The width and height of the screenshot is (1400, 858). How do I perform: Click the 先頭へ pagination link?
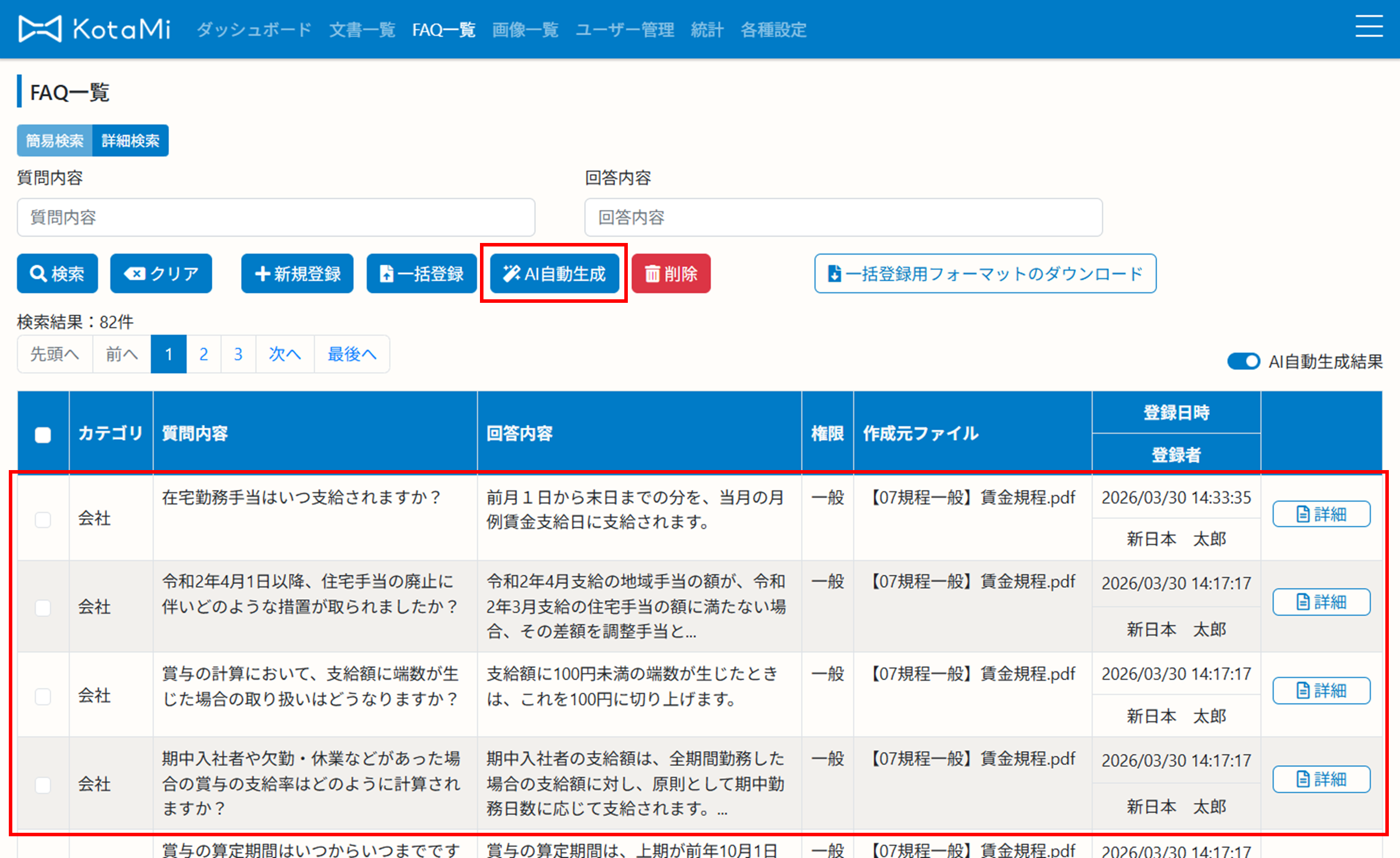coord(55,354)
